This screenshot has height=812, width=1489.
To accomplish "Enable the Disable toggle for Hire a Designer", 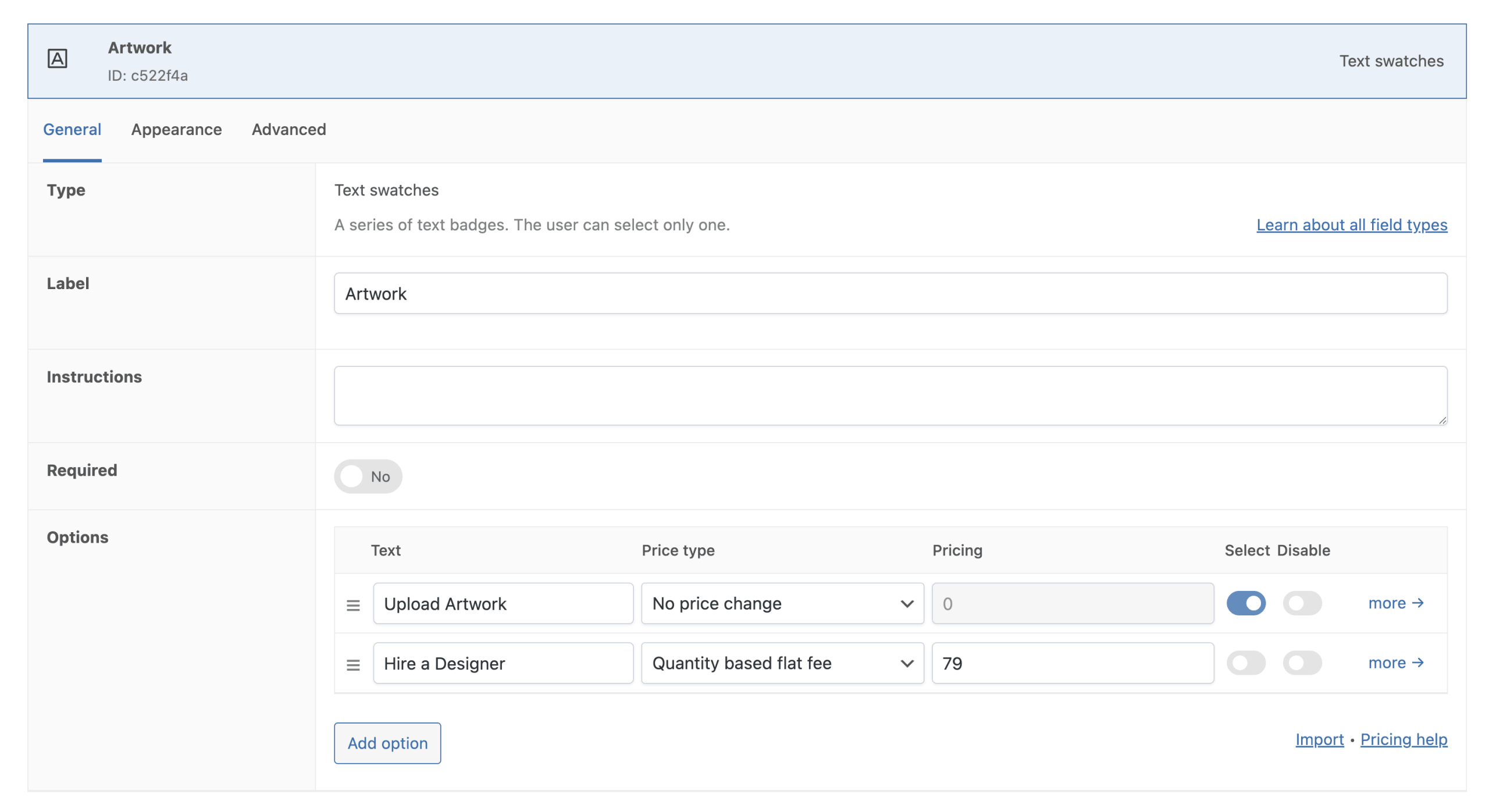I will (x=1302, y=663).
